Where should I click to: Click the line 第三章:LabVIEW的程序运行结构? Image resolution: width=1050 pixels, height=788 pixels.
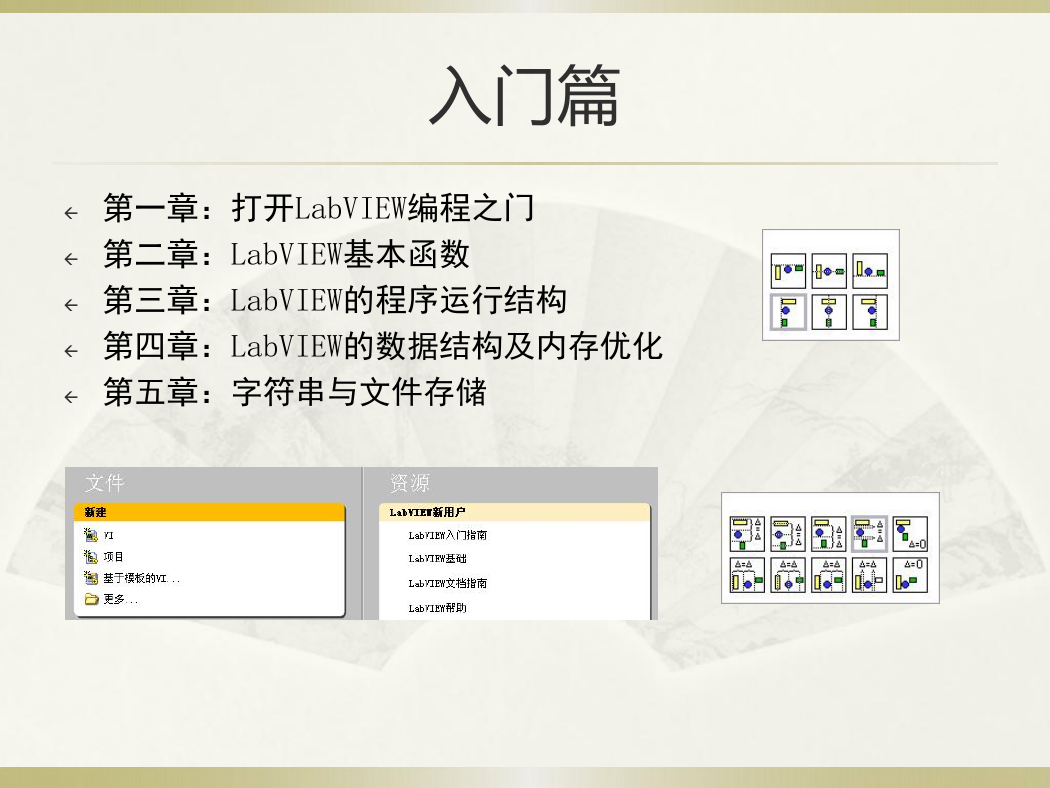click(335, 300)
